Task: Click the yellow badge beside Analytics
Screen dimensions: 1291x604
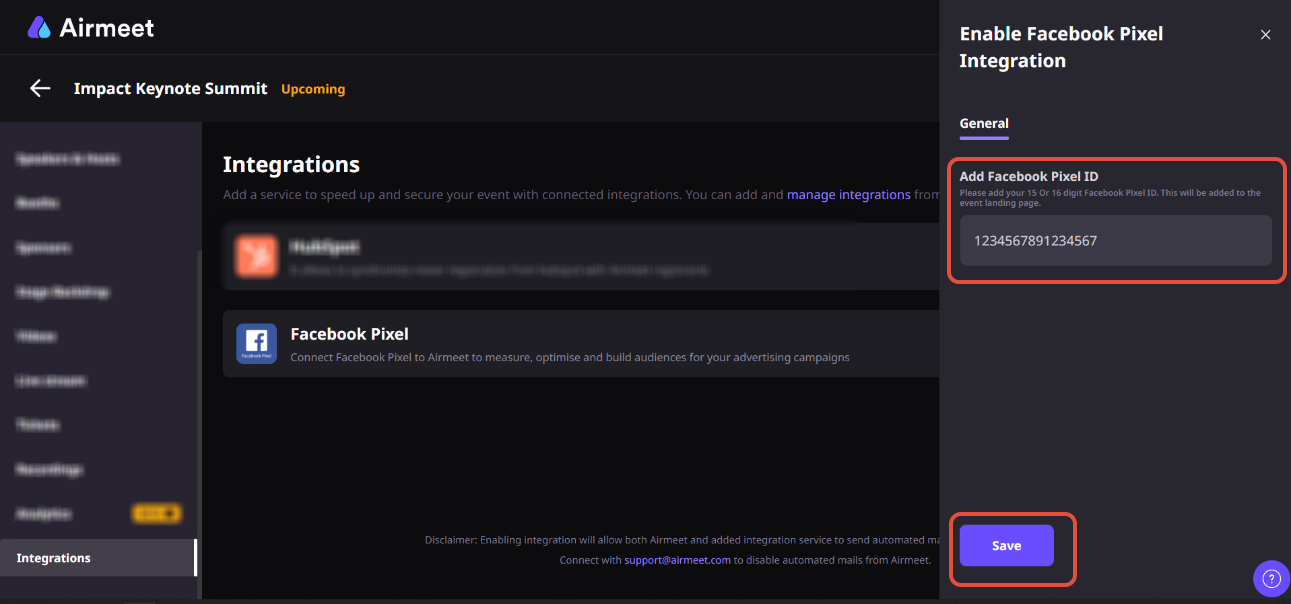Action: click(x=156, y=514)
